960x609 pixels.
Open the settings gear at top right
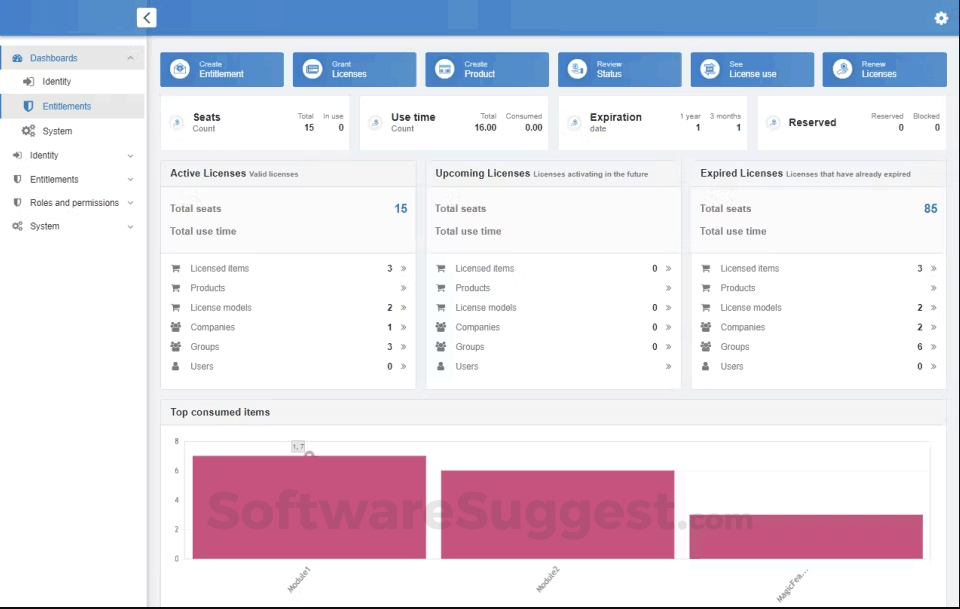click(939, 17)
